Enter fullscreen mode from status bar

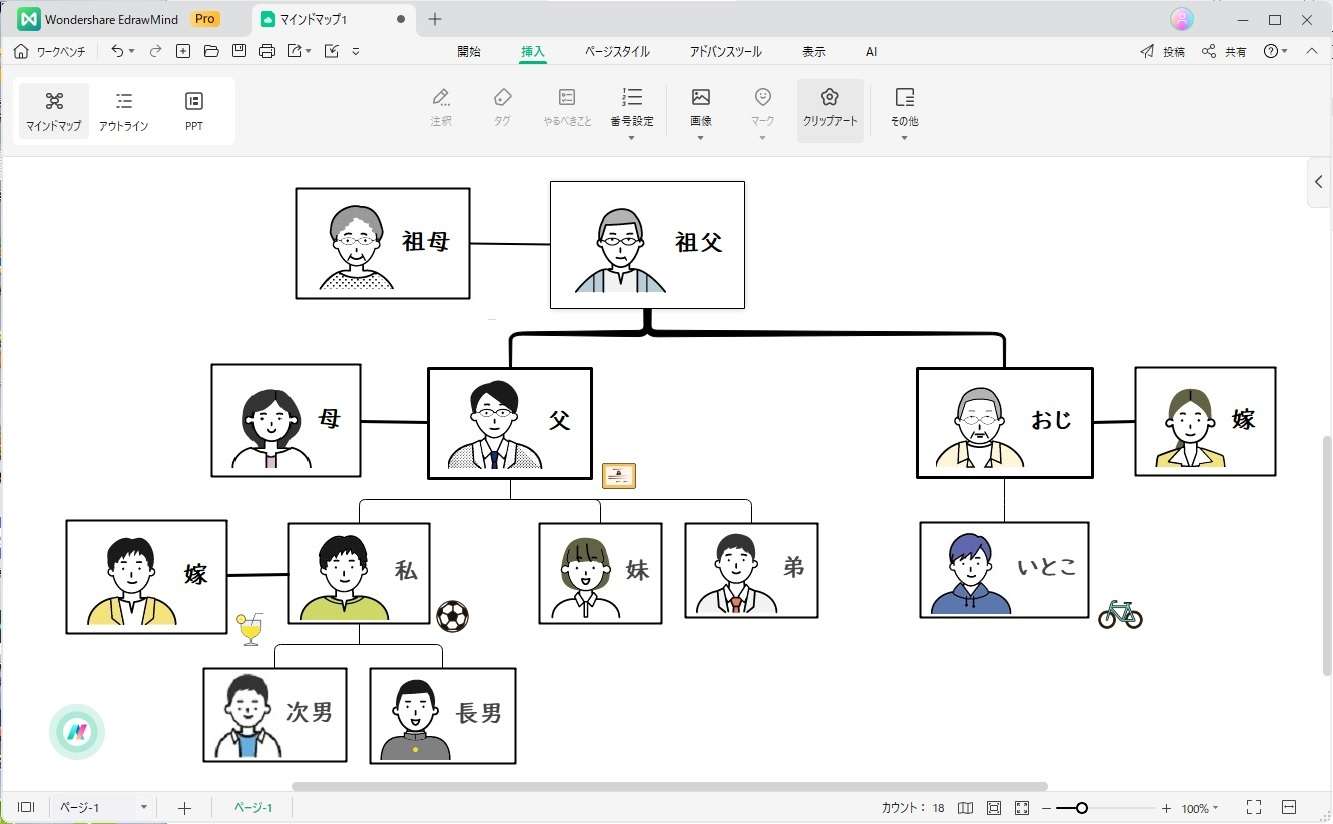1253,807
